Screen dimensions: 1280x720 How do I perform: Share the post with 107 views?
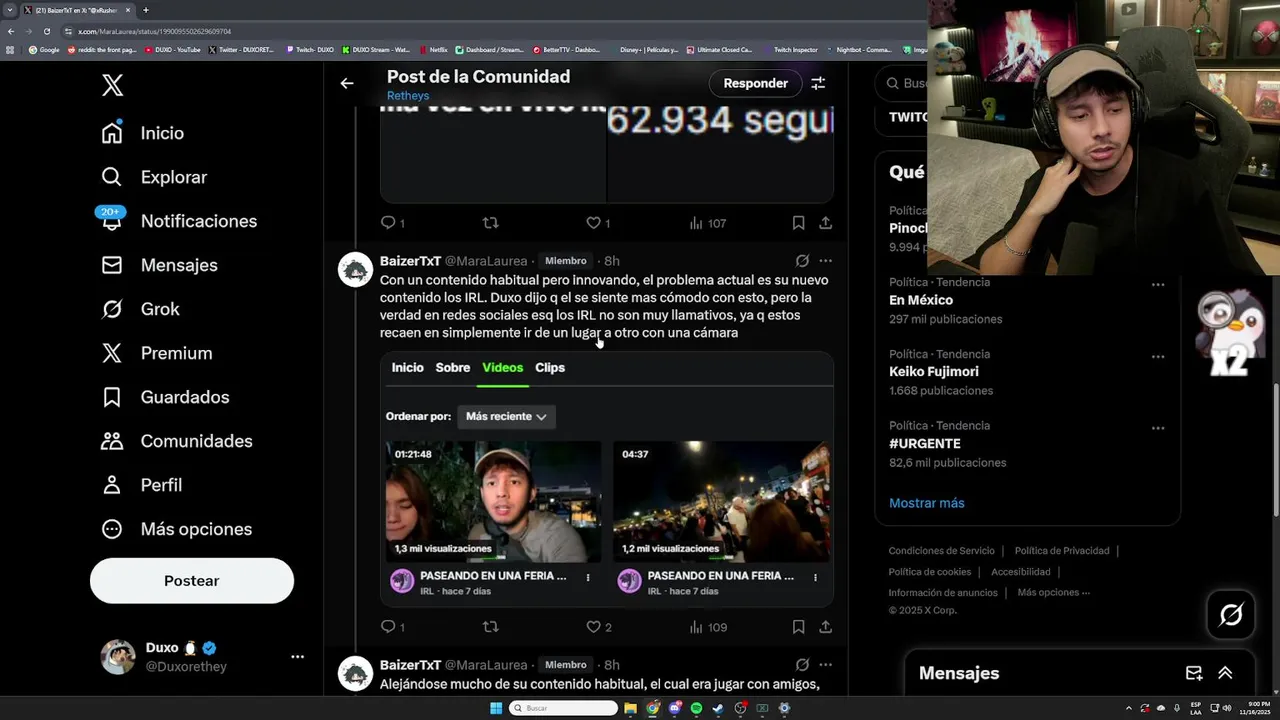tap(825, 223)
